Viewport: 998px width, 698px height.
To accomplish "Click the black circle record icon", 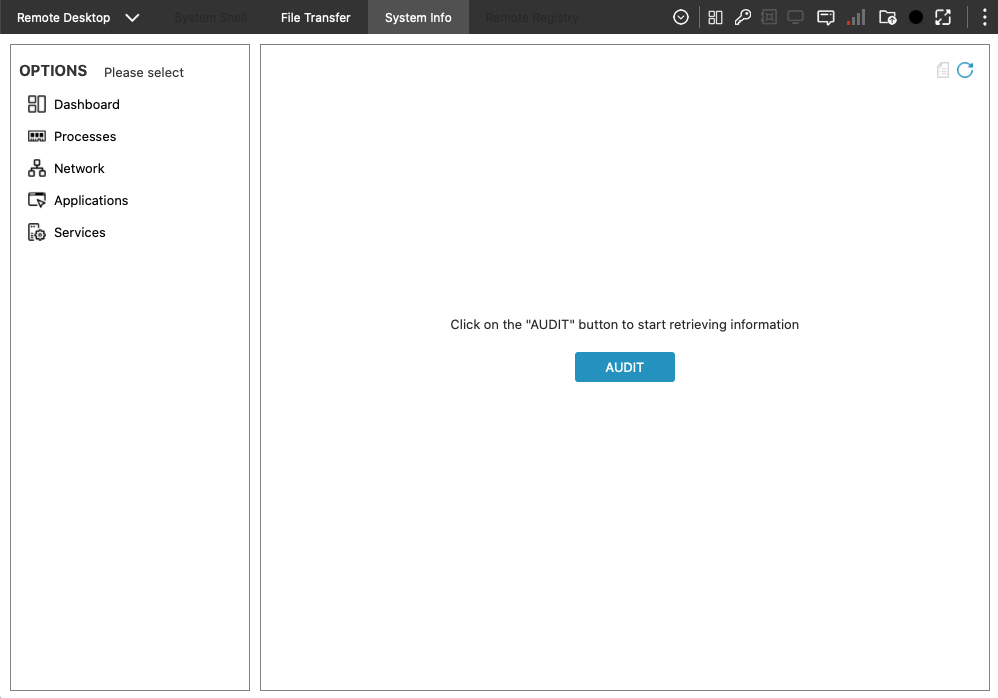I will pos(916,18).
